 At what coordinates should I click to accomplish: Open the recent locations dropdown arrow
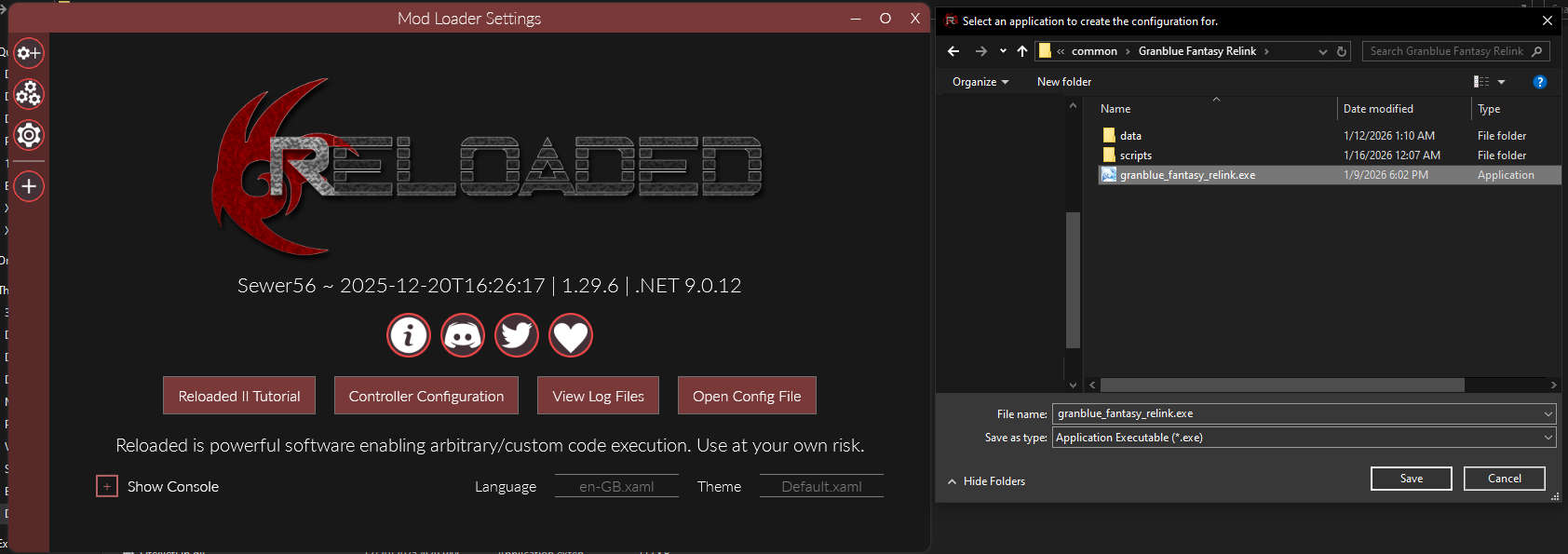tap(1003, 51)
